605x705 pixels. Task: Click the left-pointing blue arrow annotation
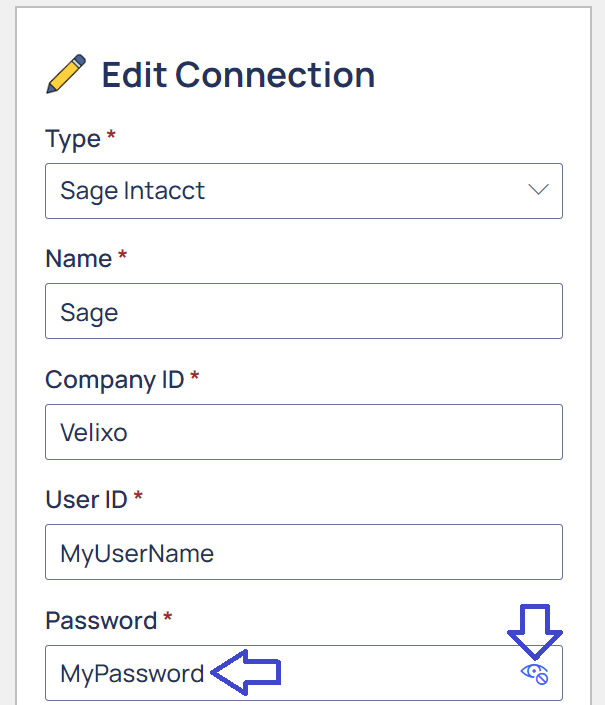pyautogui.click(x=246, y=673)
